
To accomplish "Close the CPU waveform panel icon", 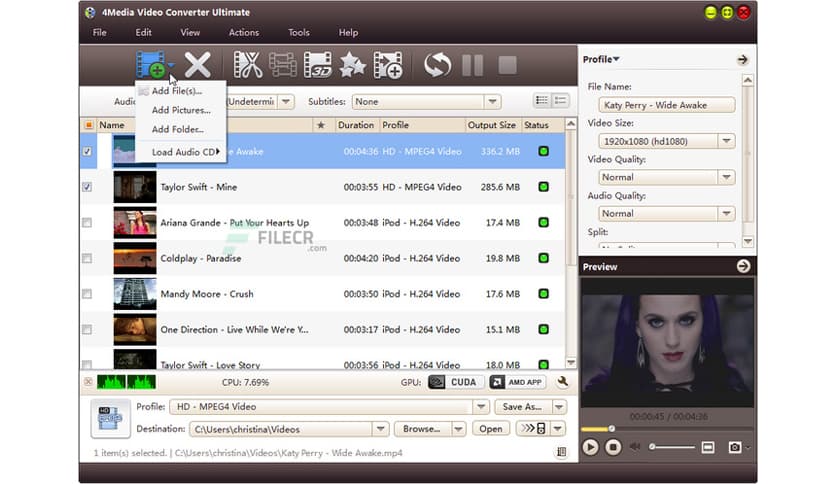I will [88, 382].
